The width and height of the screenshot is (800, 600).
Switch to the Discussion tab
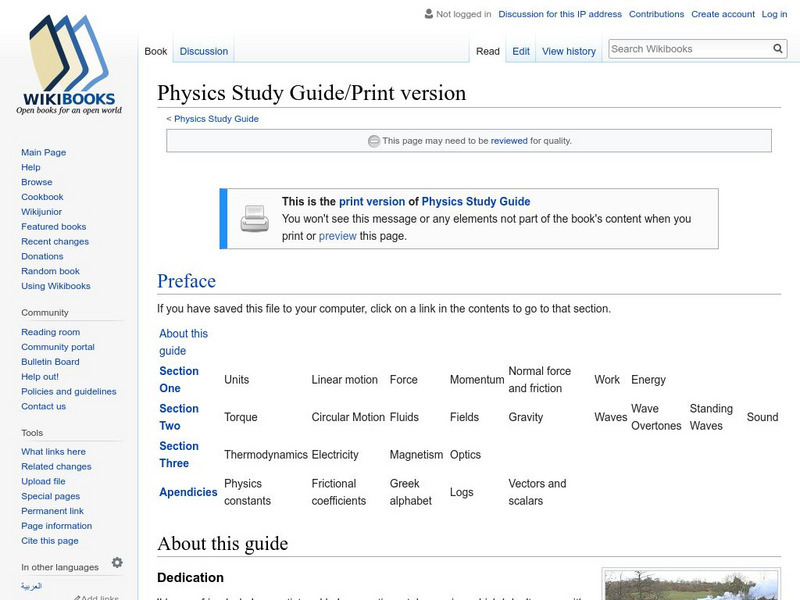tap(203, 50)
